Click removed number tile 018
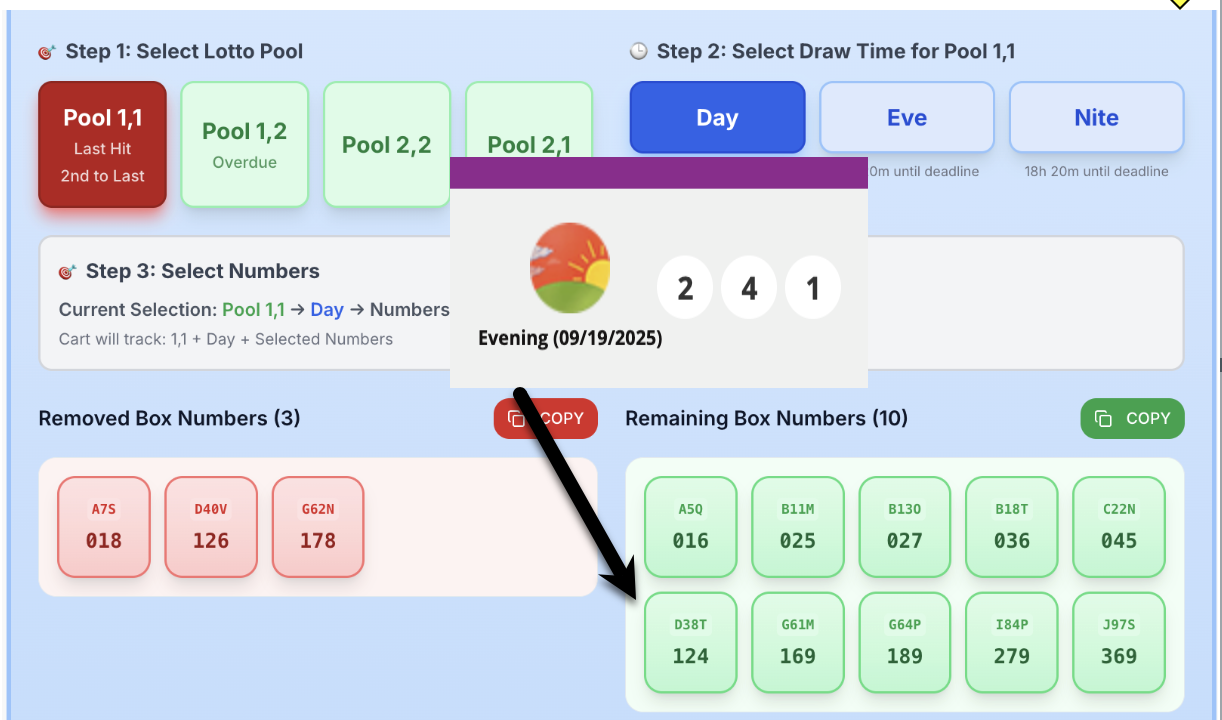Screen dimensions: 1222x720 coord(104,527)
